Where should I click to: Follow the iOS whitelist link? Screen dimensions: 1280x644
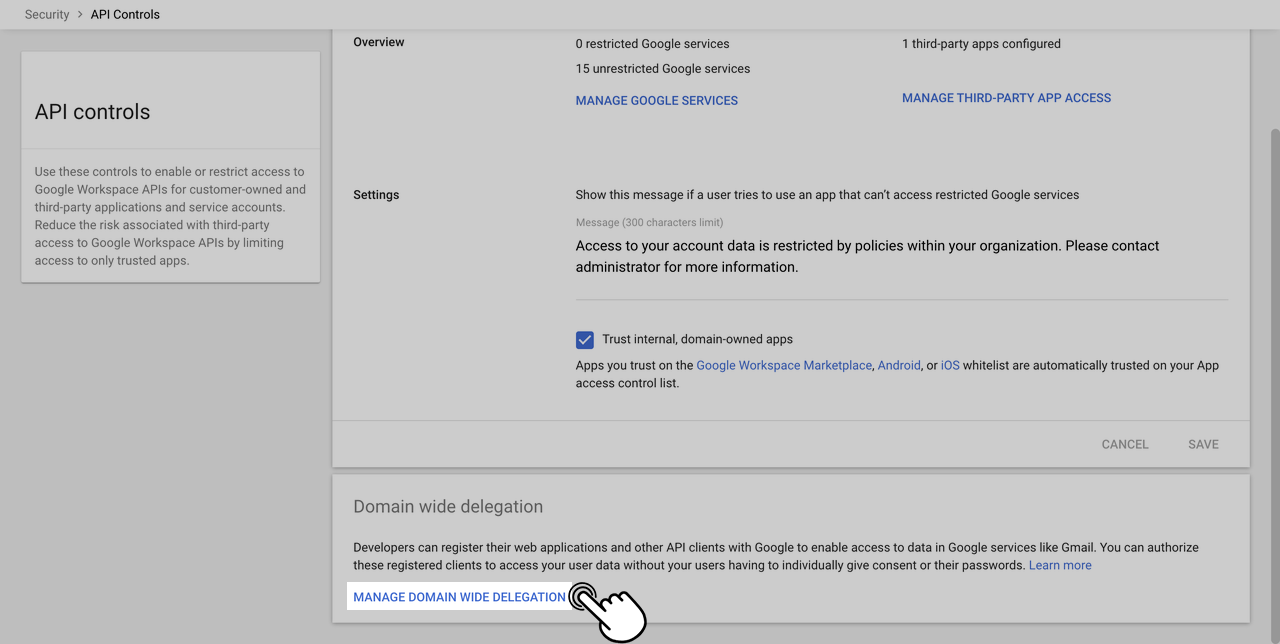950,366
